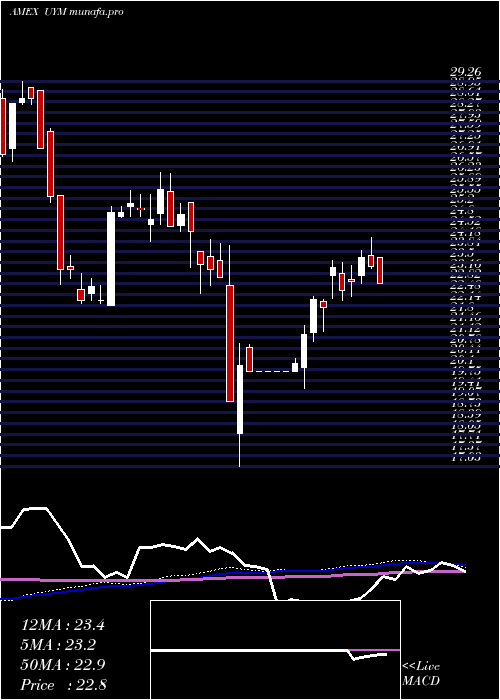This screenshot has height=700, width=500.
Task: Click inside the MACD indicator box
Action: pyautogui.click(x=275, y=650)
